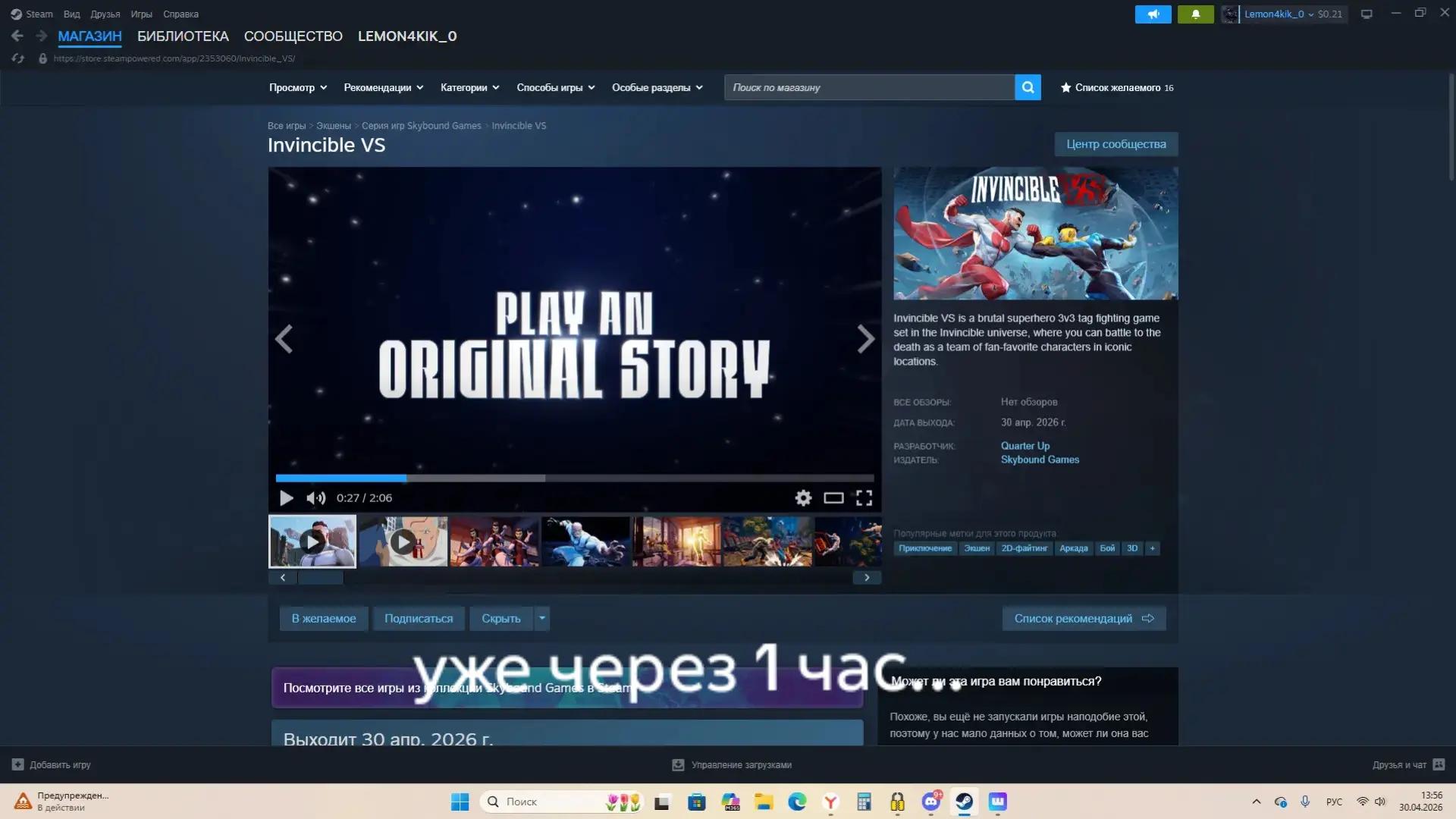Show hidden system tray icons
This screenshot has height=819, width=1456.
coord(1257,802)
